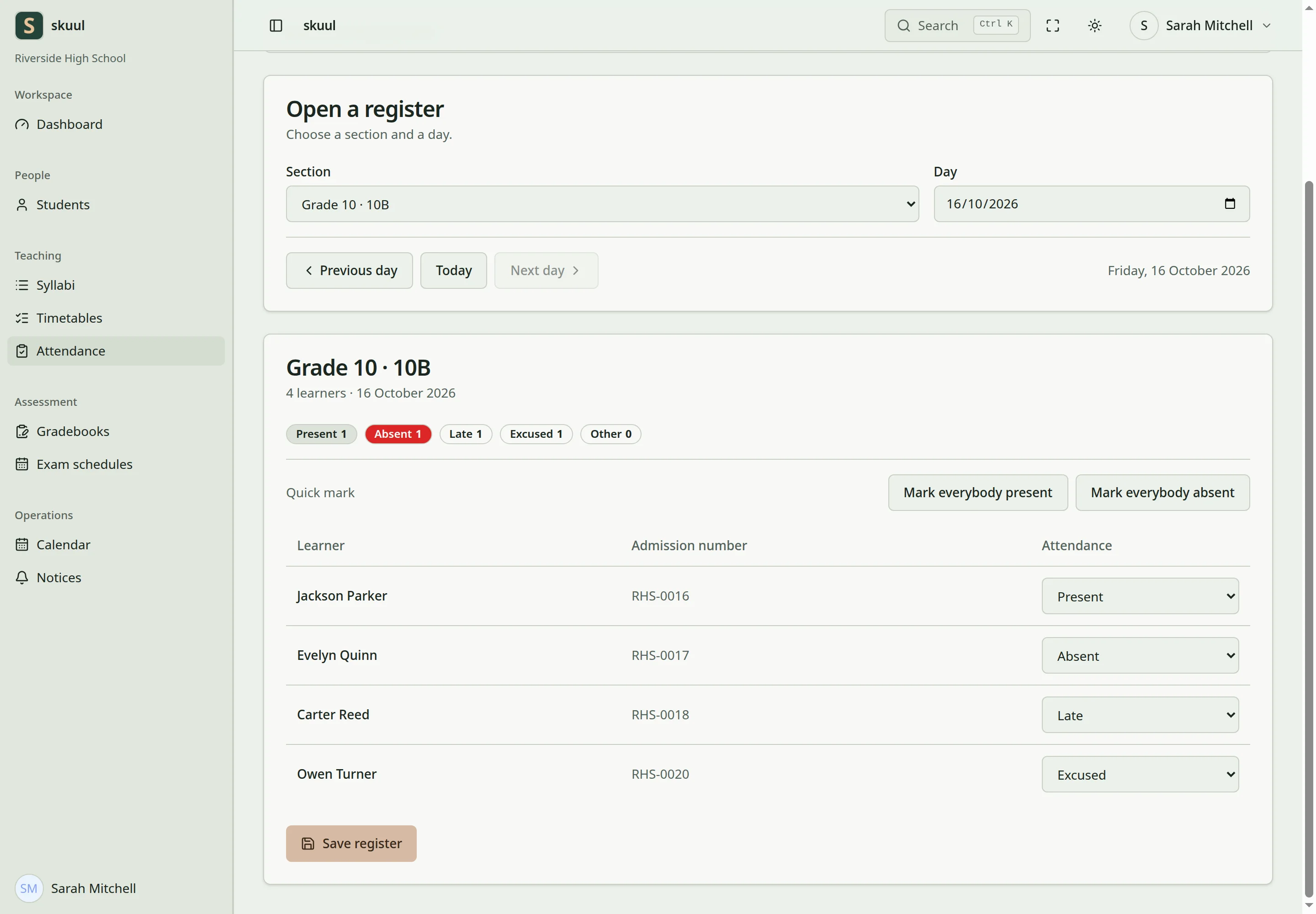Click the Gradebooks edit icon

22,431
